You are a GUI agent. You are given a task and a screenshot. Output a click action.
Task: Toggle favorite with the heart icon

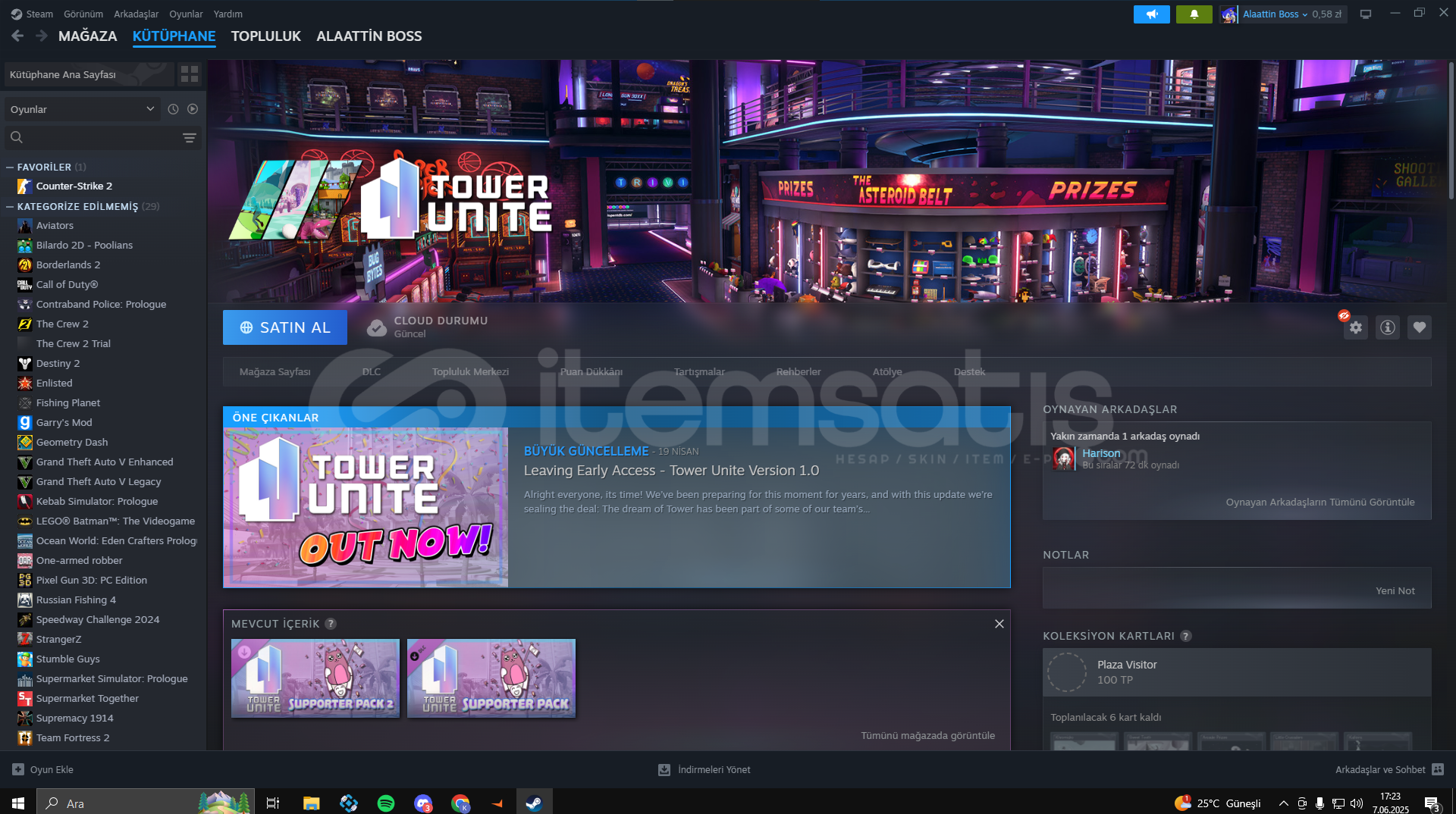[1419, 327]
